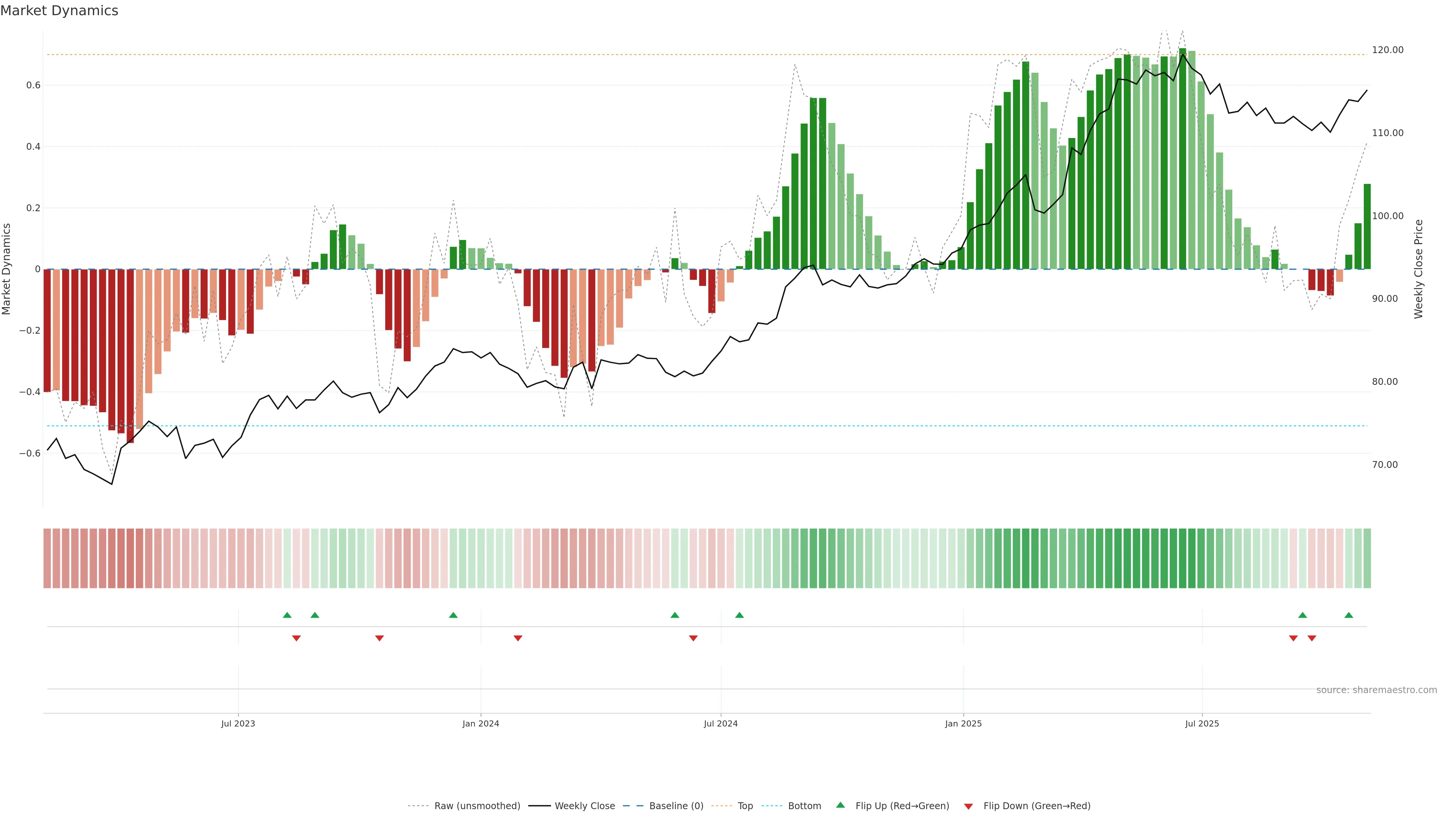Click the Jul 2023 axis label
1456x819 pixels.
point(238,723)
